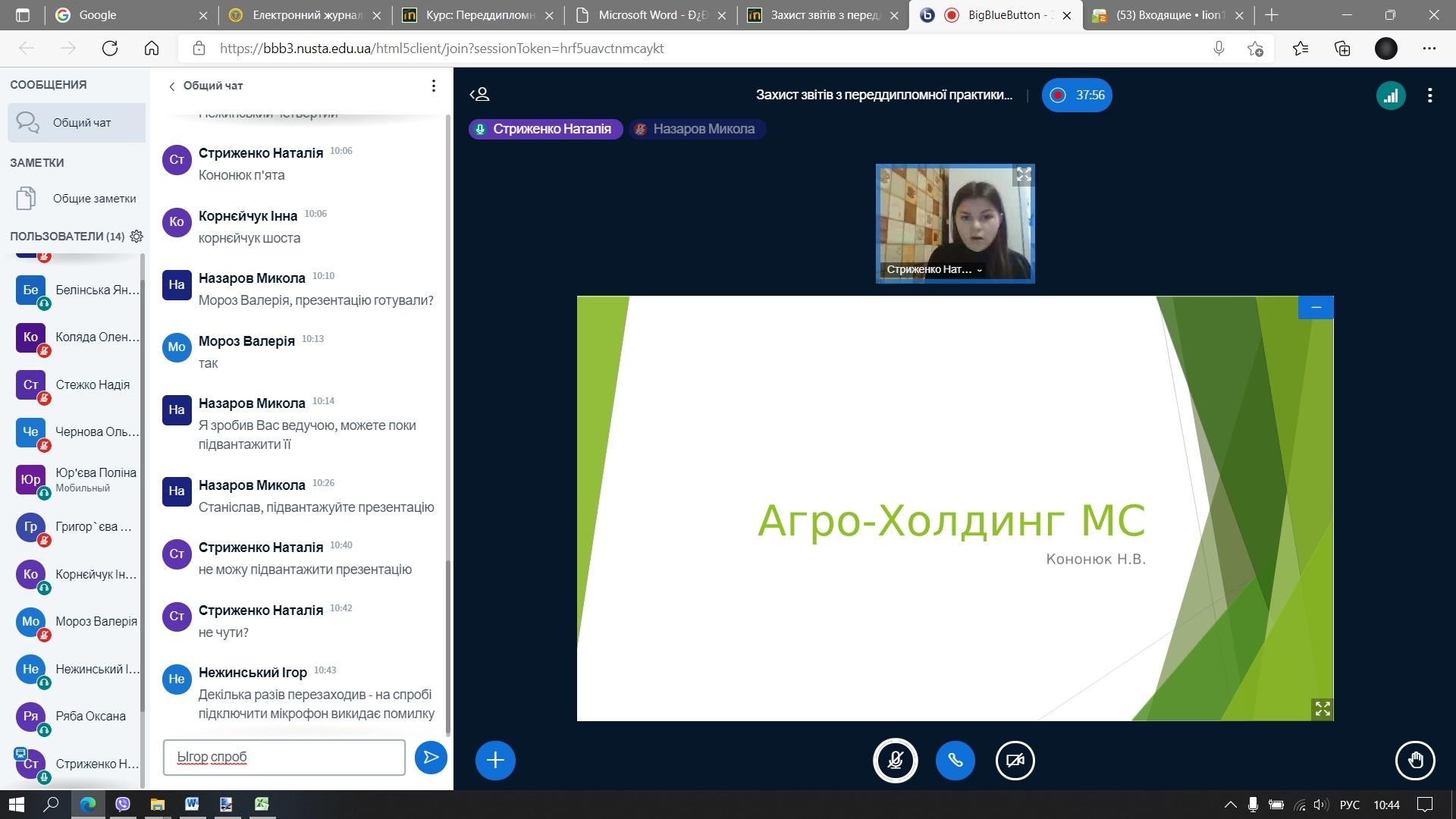Minimize the presentation with the minus button
Screen dimensions: 1456x819
1316,307
